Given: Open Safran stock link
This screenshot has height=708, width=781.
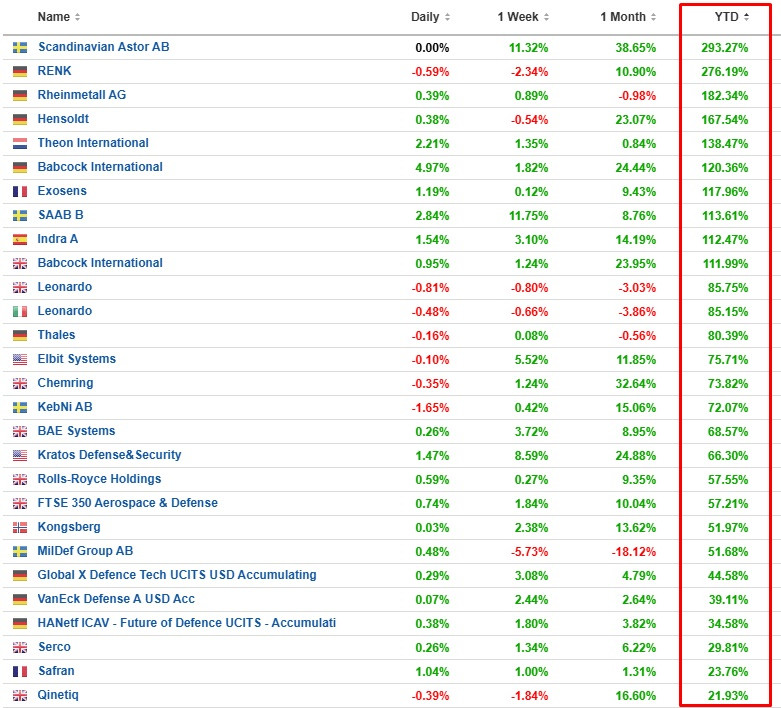Looking at the screenshot, I should pos(56,671).
